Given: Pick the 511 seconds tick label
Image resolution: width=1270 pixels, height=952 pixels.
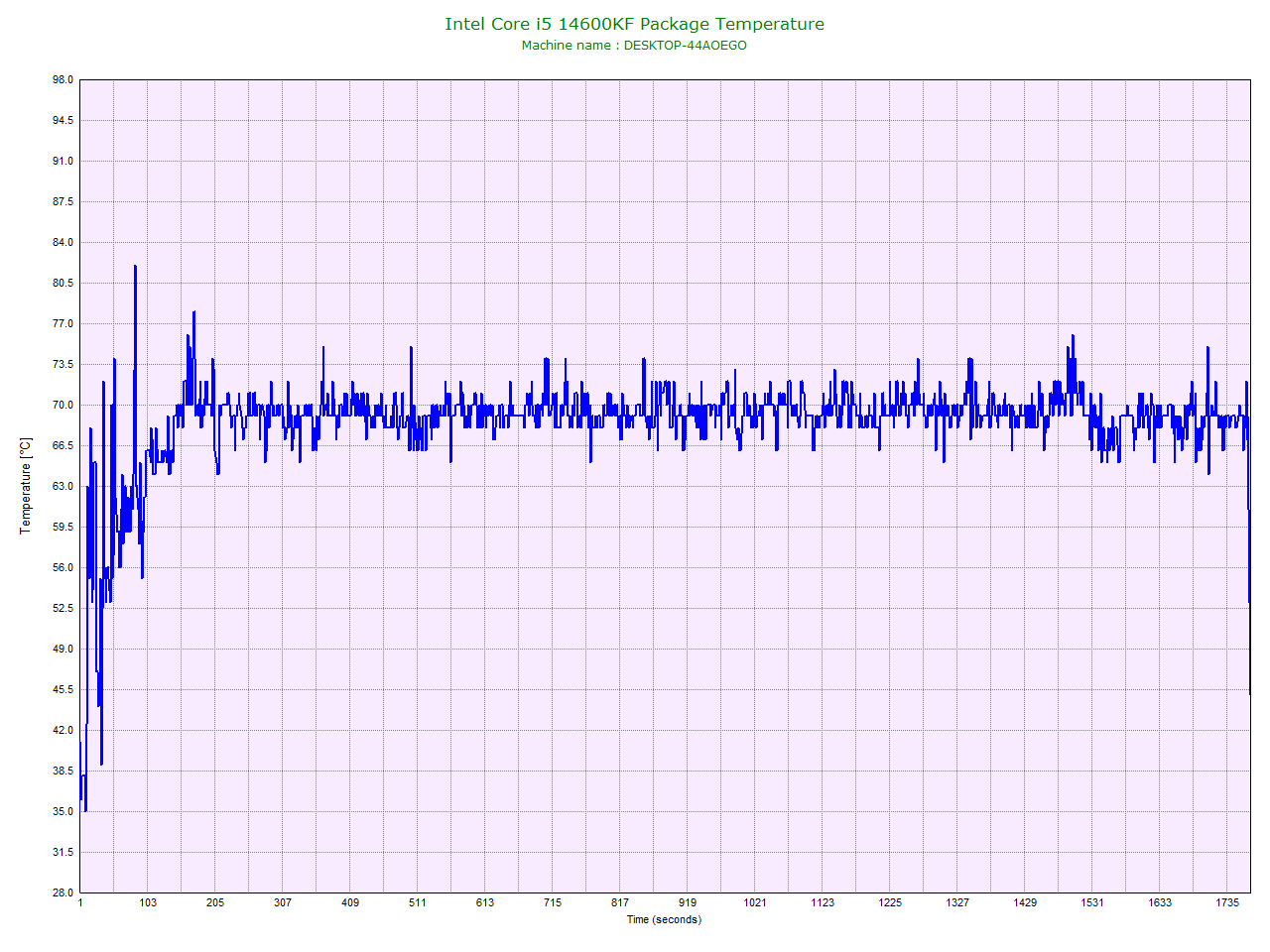Looking at the screenshot, I should (418, 902).
